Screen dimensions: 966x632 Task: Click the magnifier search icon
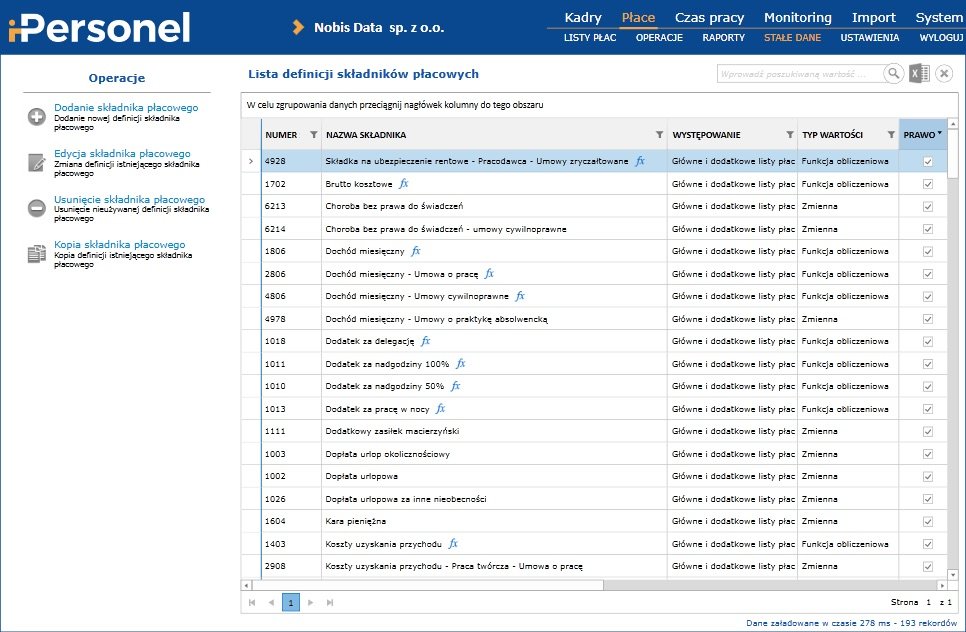tap(894, 74)
